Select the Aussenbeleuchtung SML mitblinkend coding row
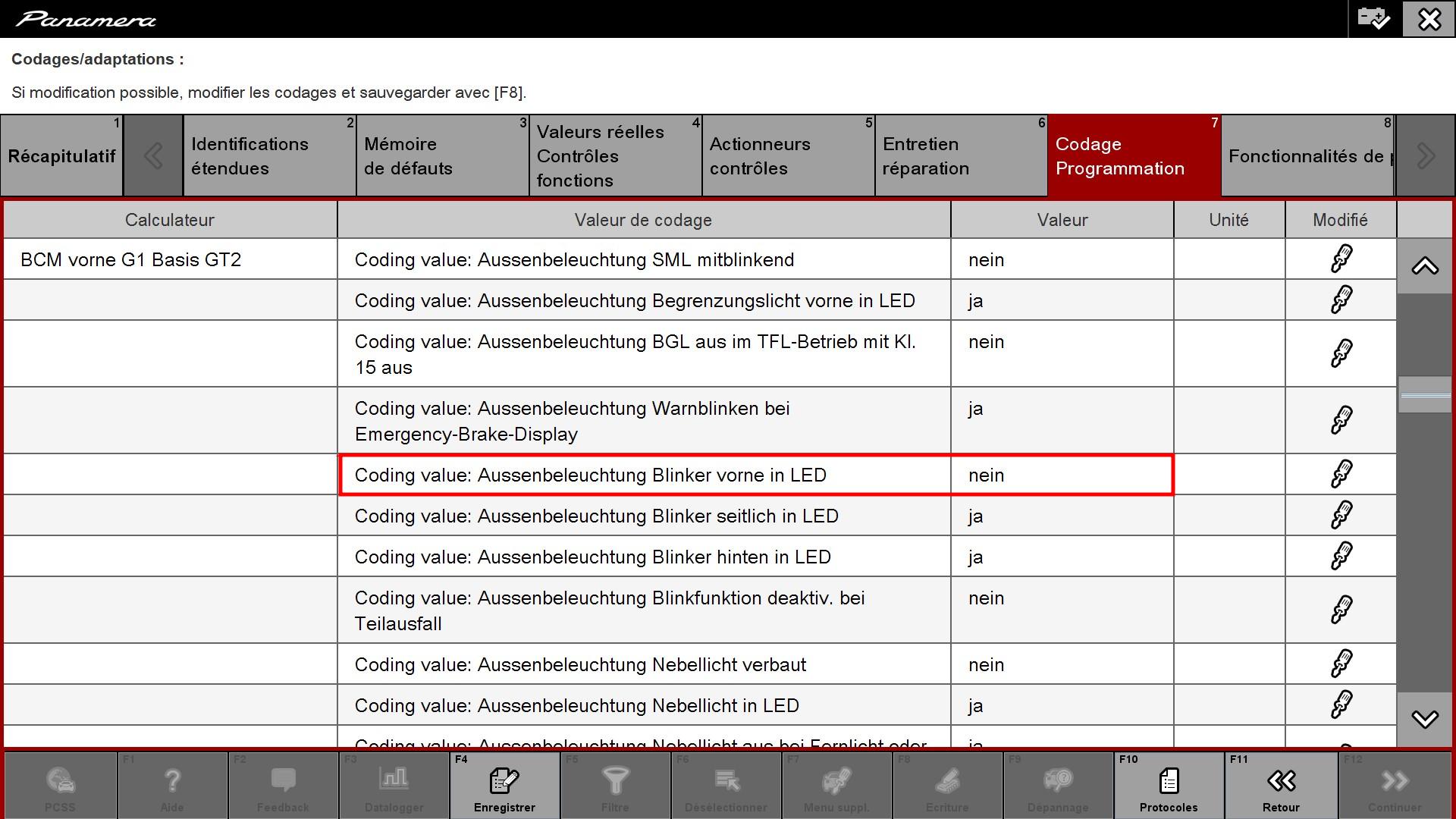The width and height of the screenshot is (1456, 819). (643, 259)
